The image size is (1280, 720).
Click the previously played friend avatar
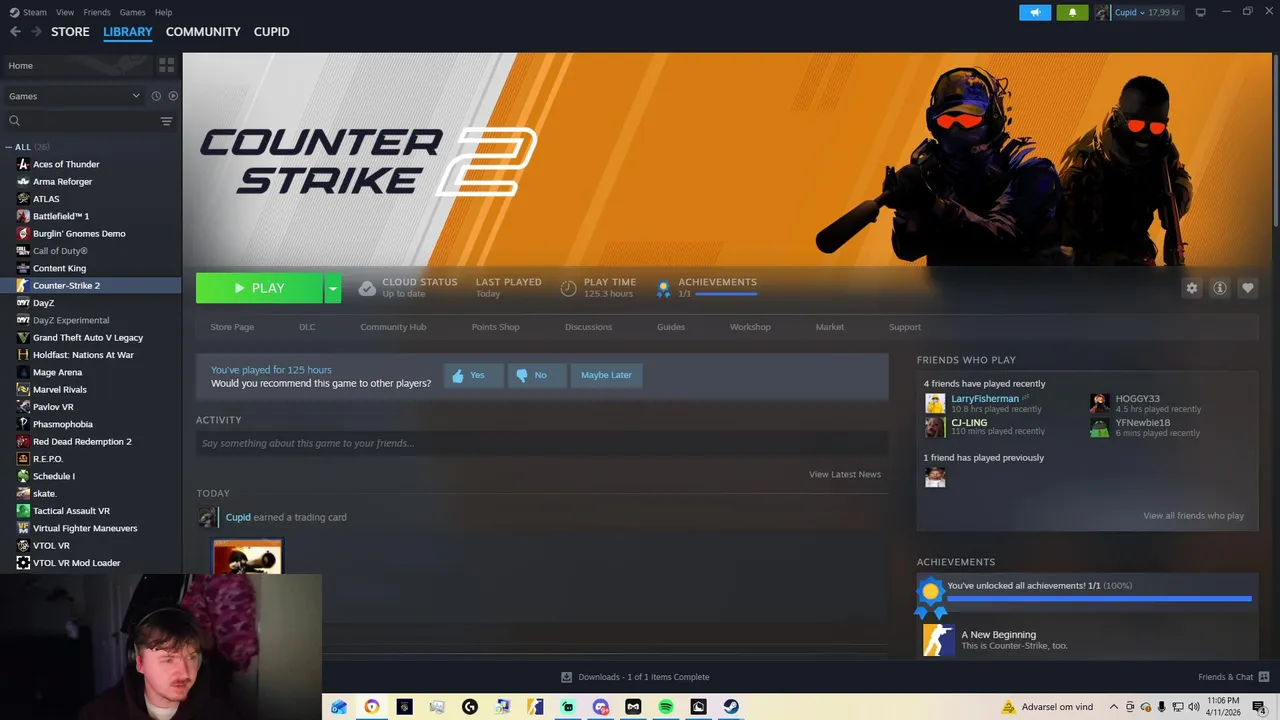[x=935, y=477]
